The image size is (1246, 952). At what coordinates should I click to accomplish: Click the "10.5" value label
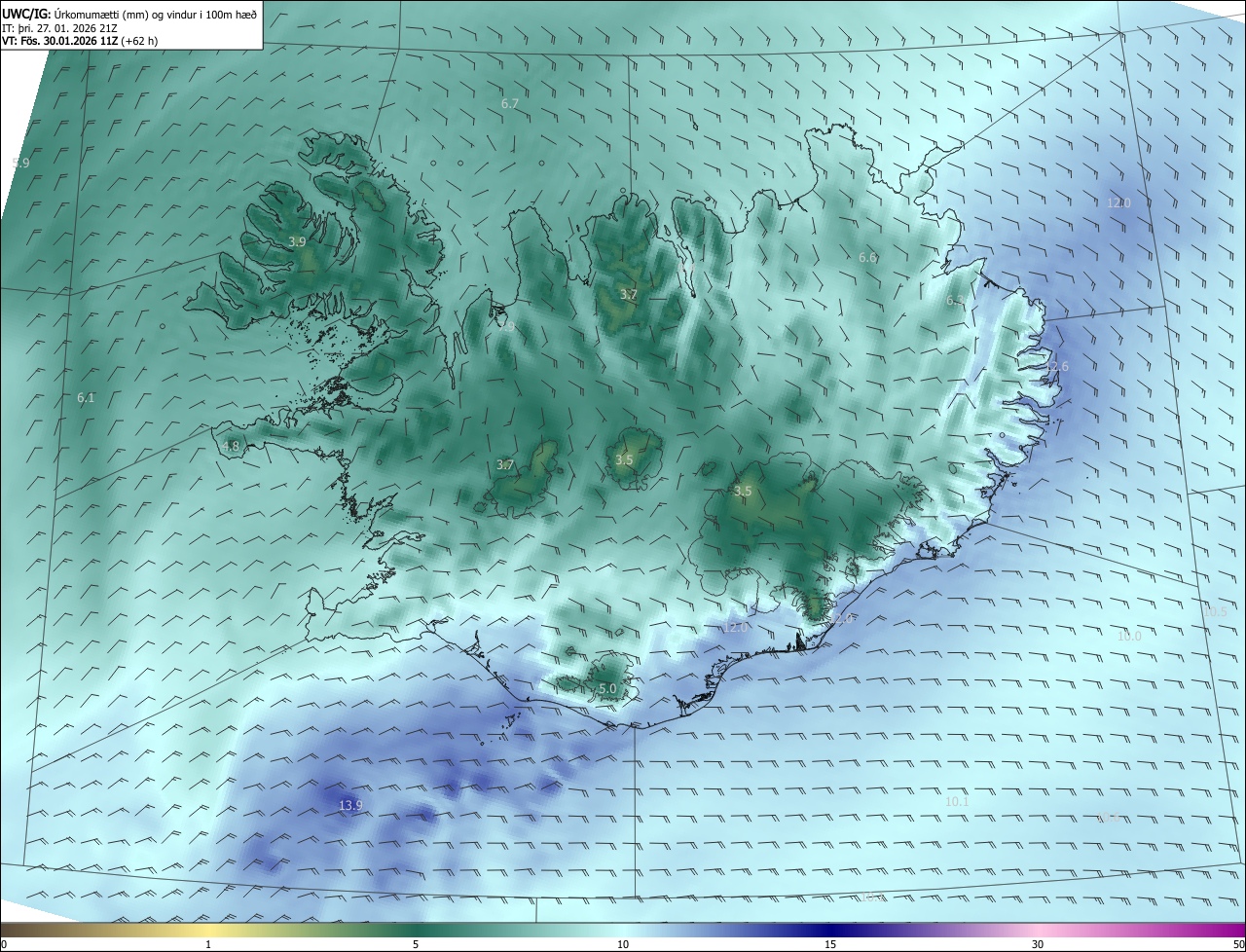coord(1215,612)
